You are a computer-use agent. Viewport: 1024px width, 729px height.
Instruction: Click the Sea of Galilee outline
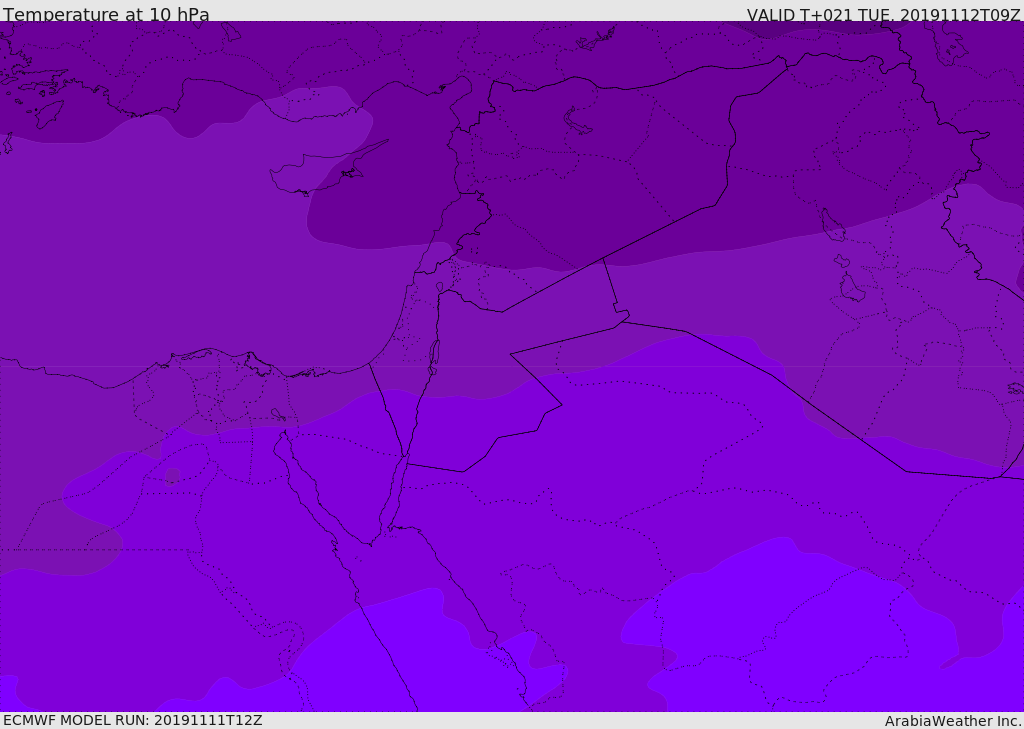(x=439, y=288)
